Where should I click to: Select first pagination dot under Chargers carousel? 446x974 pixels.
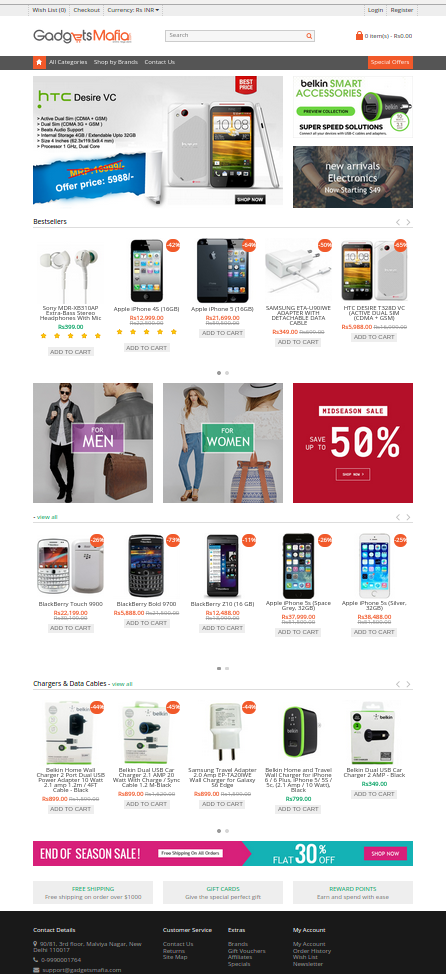(x=219, y=831)
